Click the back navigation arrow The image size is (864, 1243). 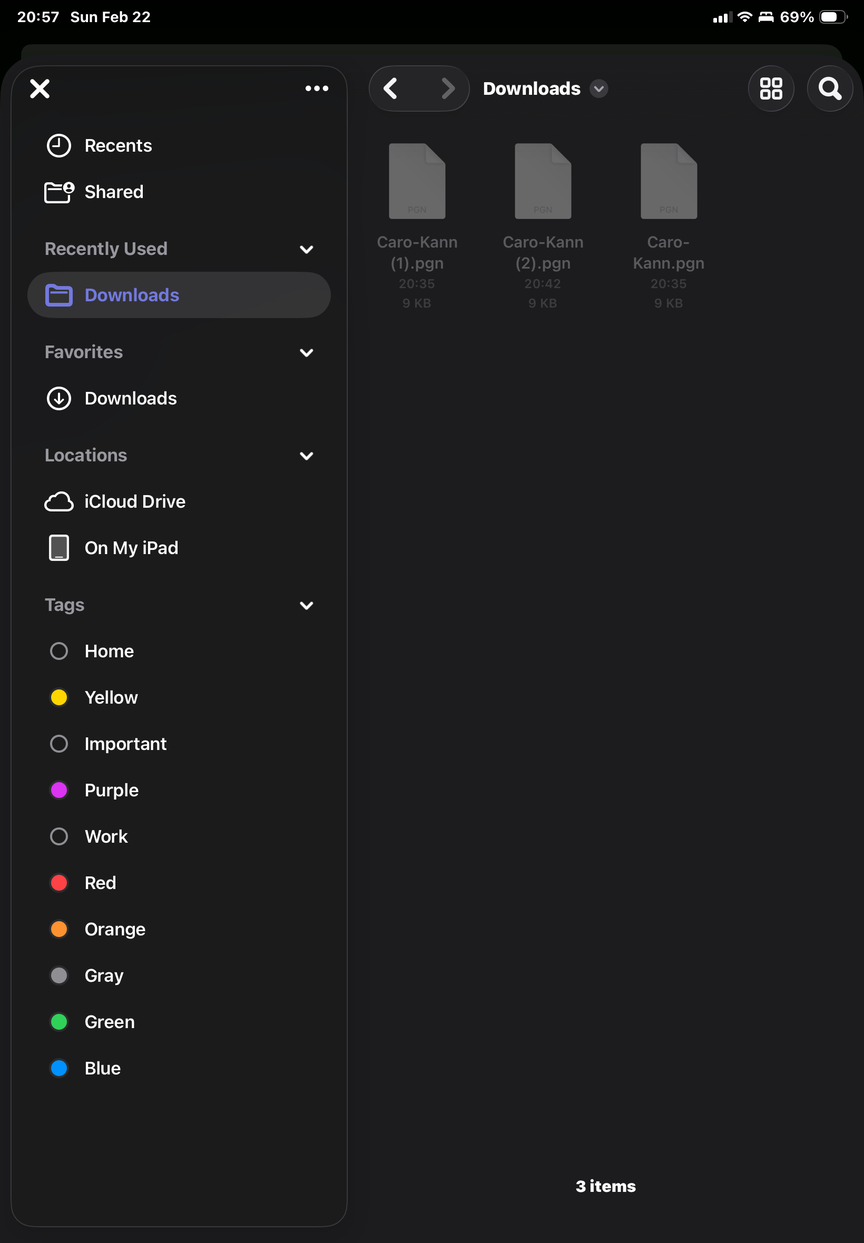click(x=392, y=89)
